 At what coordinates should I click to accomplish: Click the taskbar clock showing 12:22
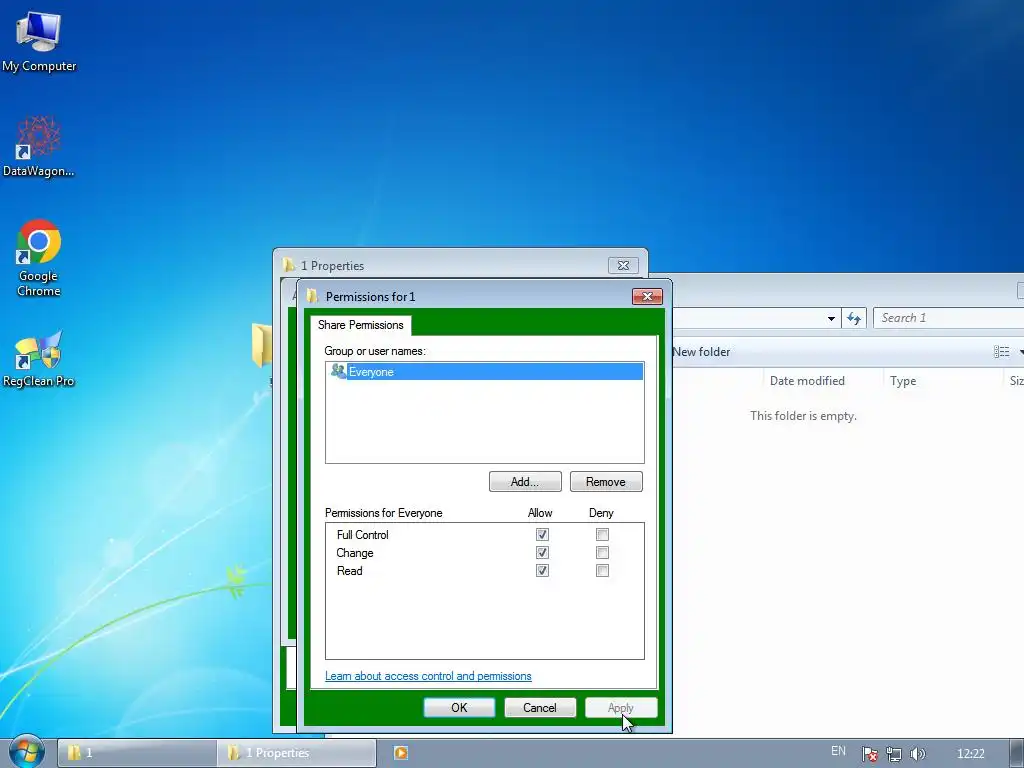970,754
